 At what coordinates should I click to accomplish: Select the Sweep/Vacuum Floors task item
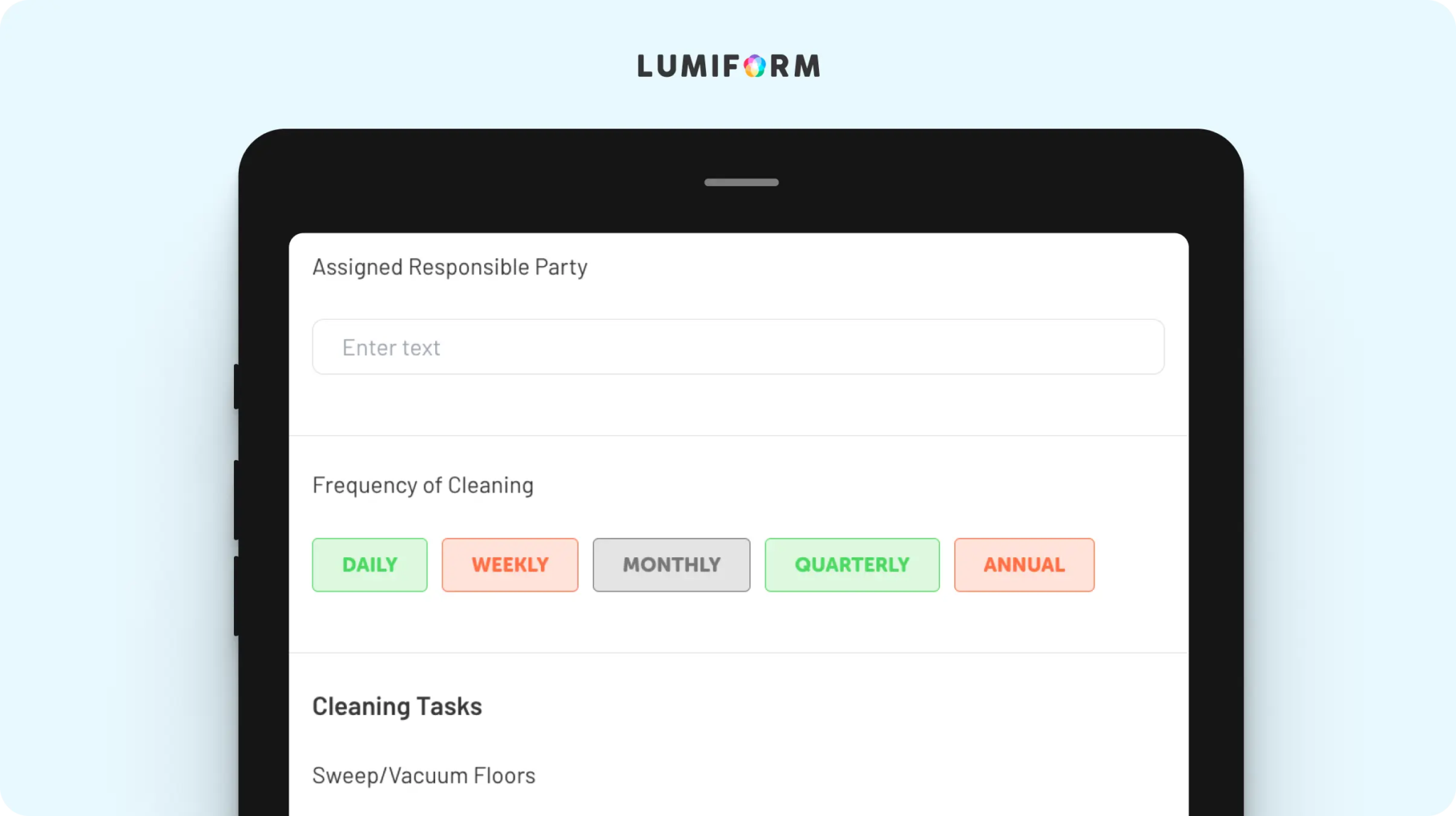point(424,775)
